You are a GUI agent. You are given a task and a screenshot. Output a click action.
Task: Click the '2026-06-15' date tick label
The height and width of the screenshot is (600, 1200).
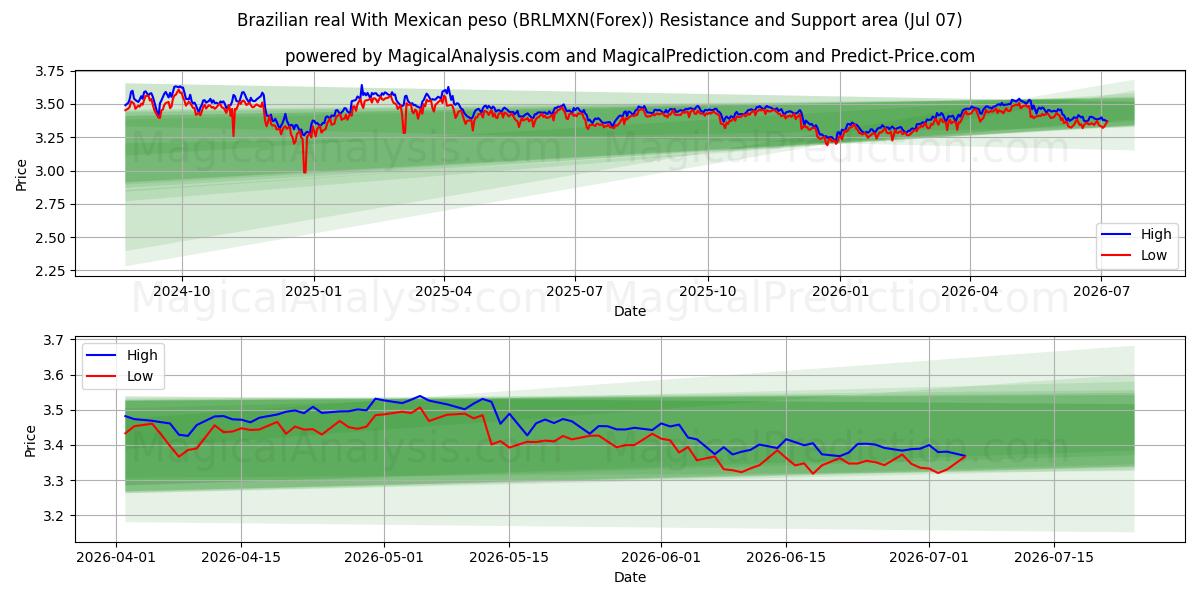click(786, 557)
